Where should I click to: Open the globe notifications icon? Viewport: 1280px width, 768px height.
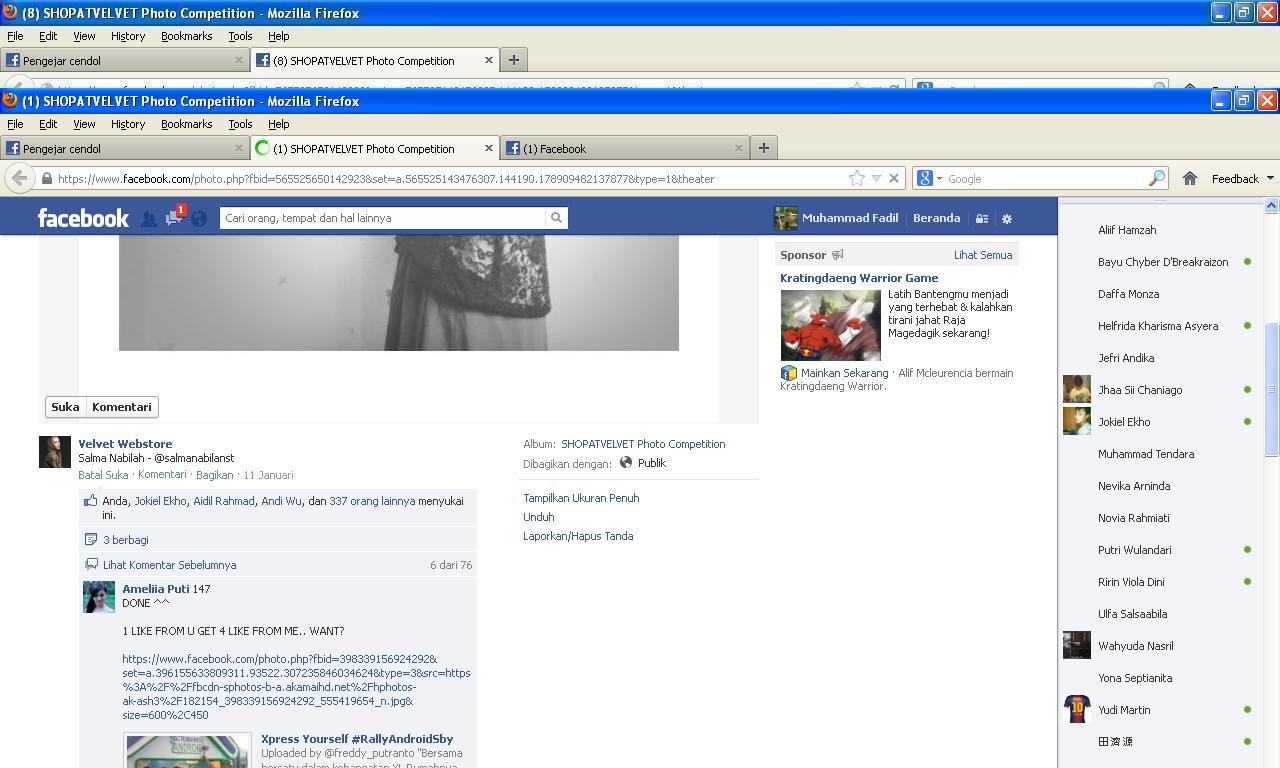pyautogui.click(x=199, y=219)
